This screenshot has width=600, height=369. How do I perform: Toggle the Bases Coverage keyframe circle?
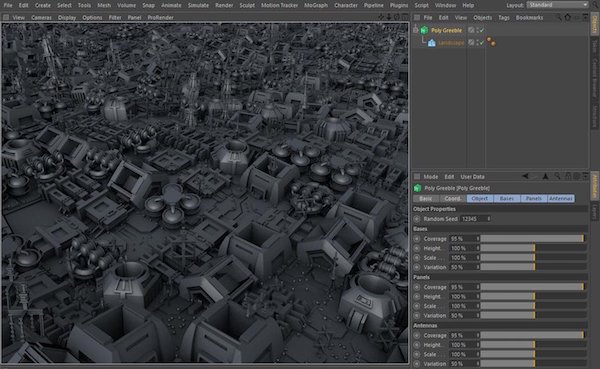point(417,238)
